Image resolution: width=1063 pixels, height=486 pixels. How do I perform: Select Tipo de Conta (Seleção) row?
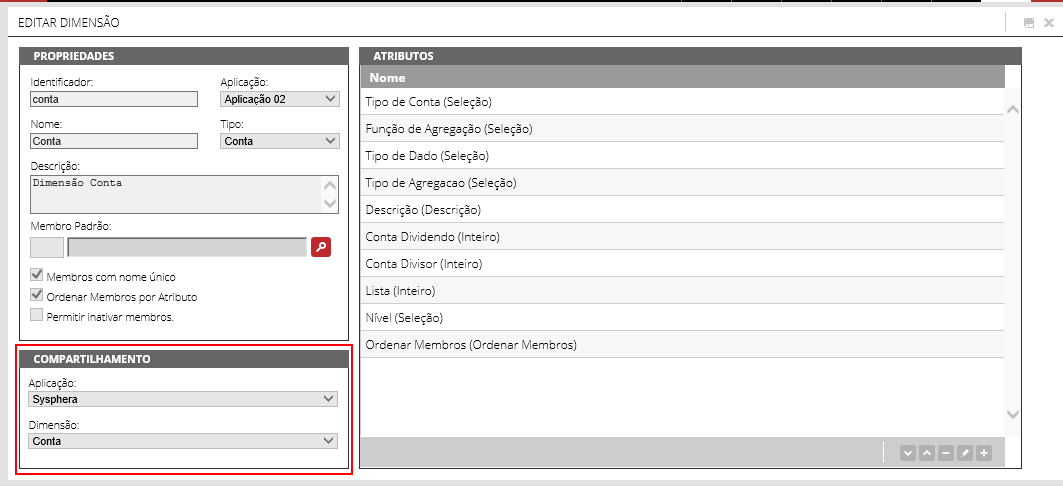(682, 102)
